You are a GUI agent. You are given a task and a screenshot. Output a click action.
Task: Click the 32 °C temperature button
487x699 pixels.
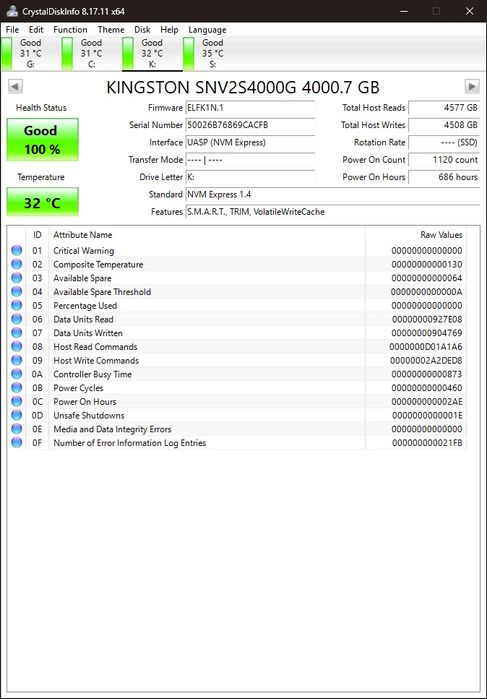pos(42,202)
